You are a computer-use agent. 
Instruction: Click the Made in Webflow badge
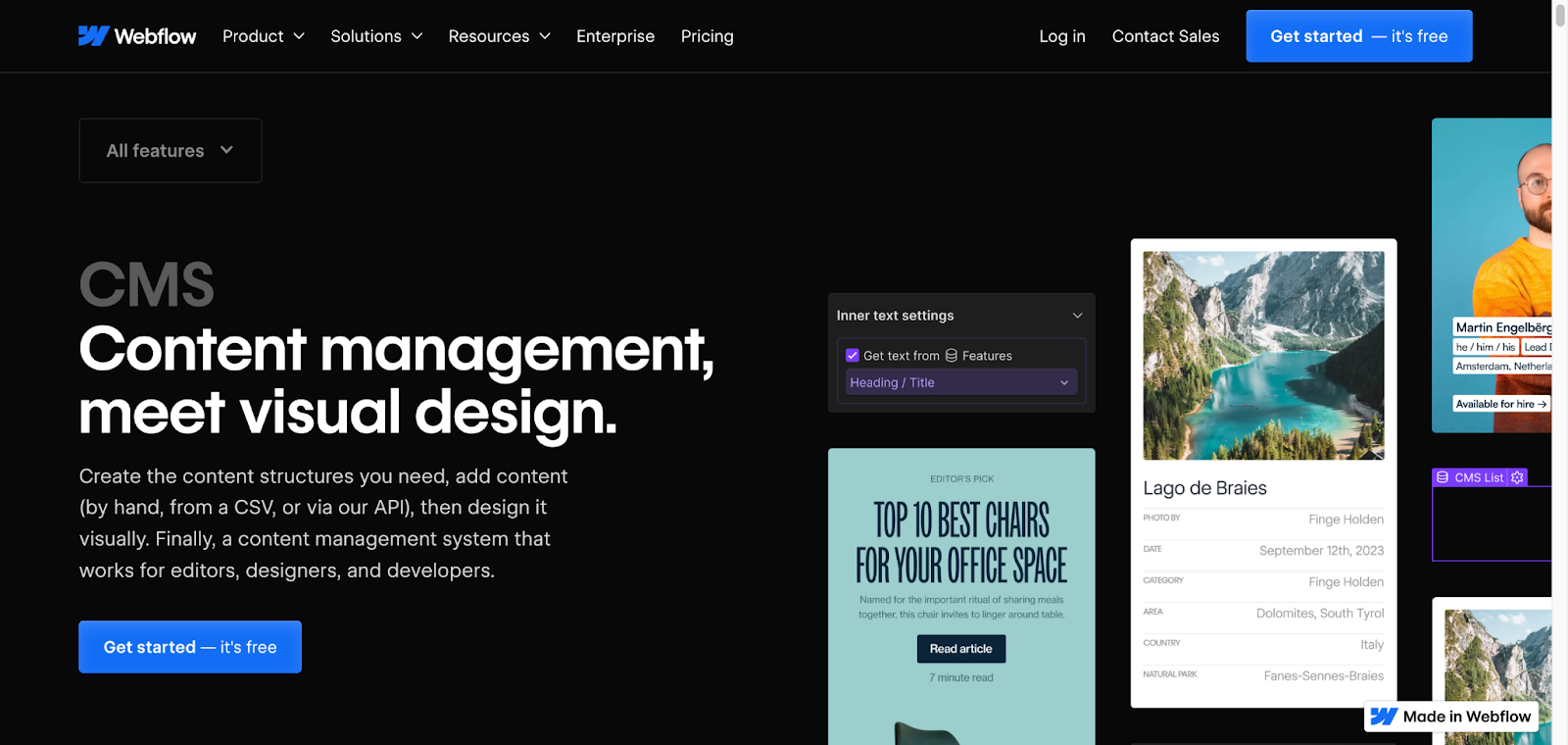(x=1451, y=717)
